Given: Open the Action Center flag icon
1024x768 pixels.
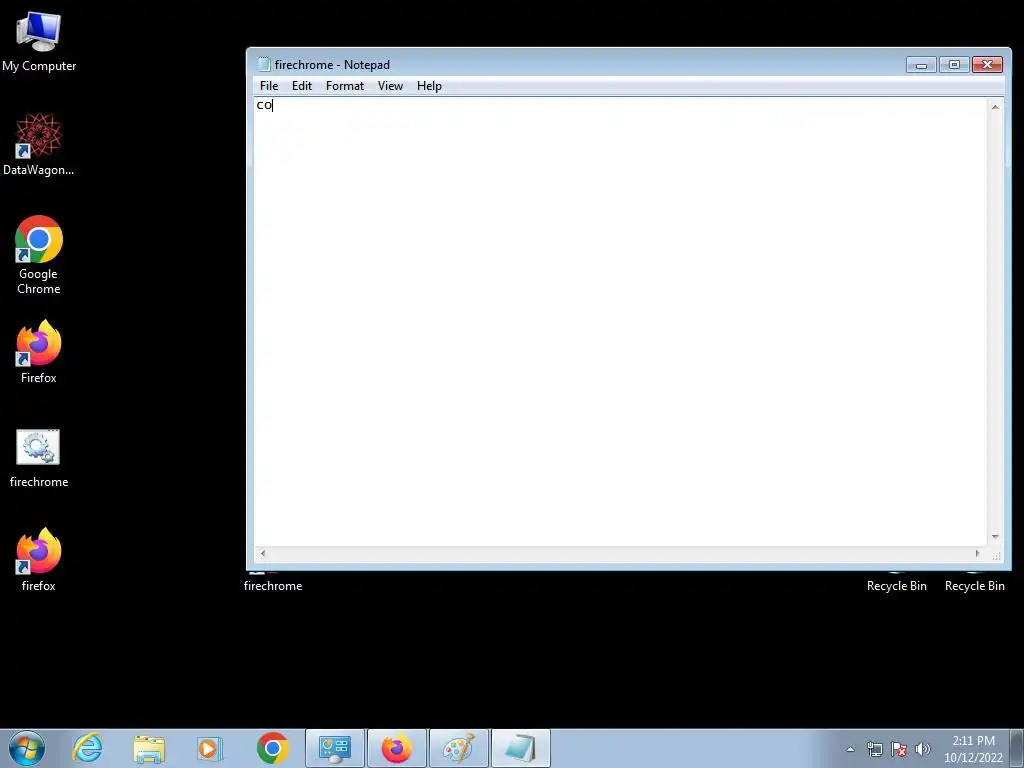Looking at the screenshot, I should [x=899, y=749].
